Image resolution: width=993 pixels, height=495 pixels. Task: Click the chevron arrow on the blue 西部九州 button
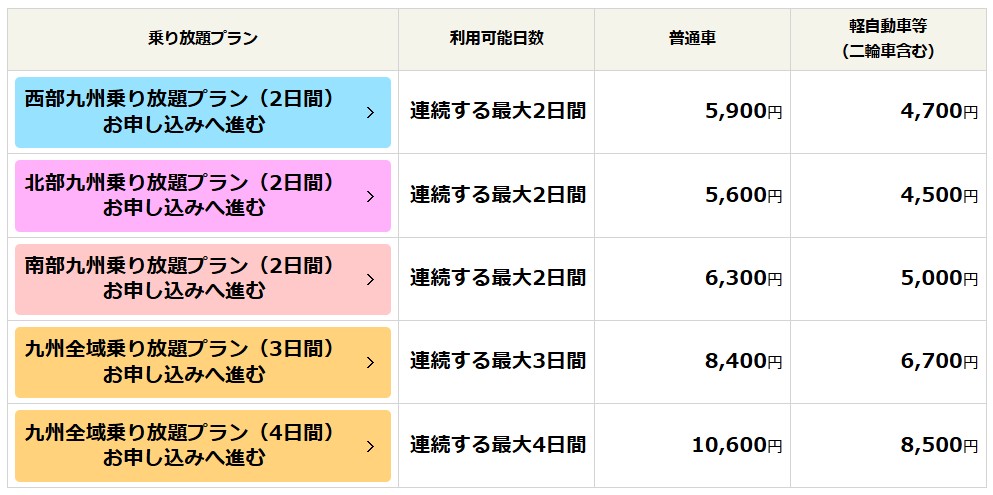(x=370, y=112)
